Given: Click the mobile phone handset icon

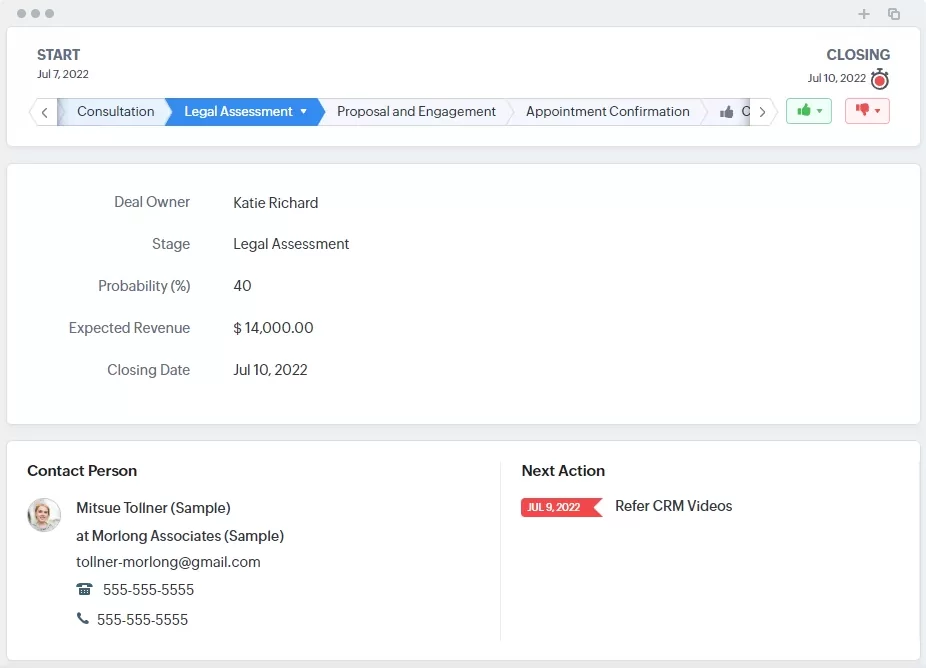Looking at the screenshot, I should pyautogui.click(x=82, y=619).
